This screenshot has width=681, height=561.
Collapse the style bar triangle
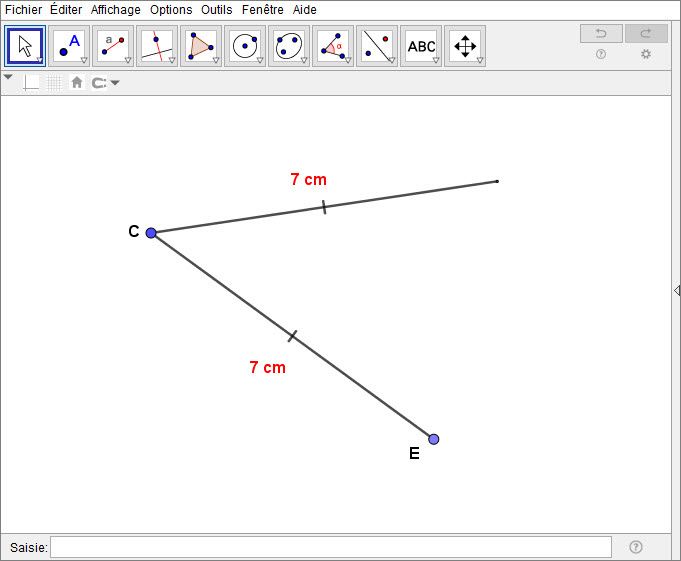8,77
